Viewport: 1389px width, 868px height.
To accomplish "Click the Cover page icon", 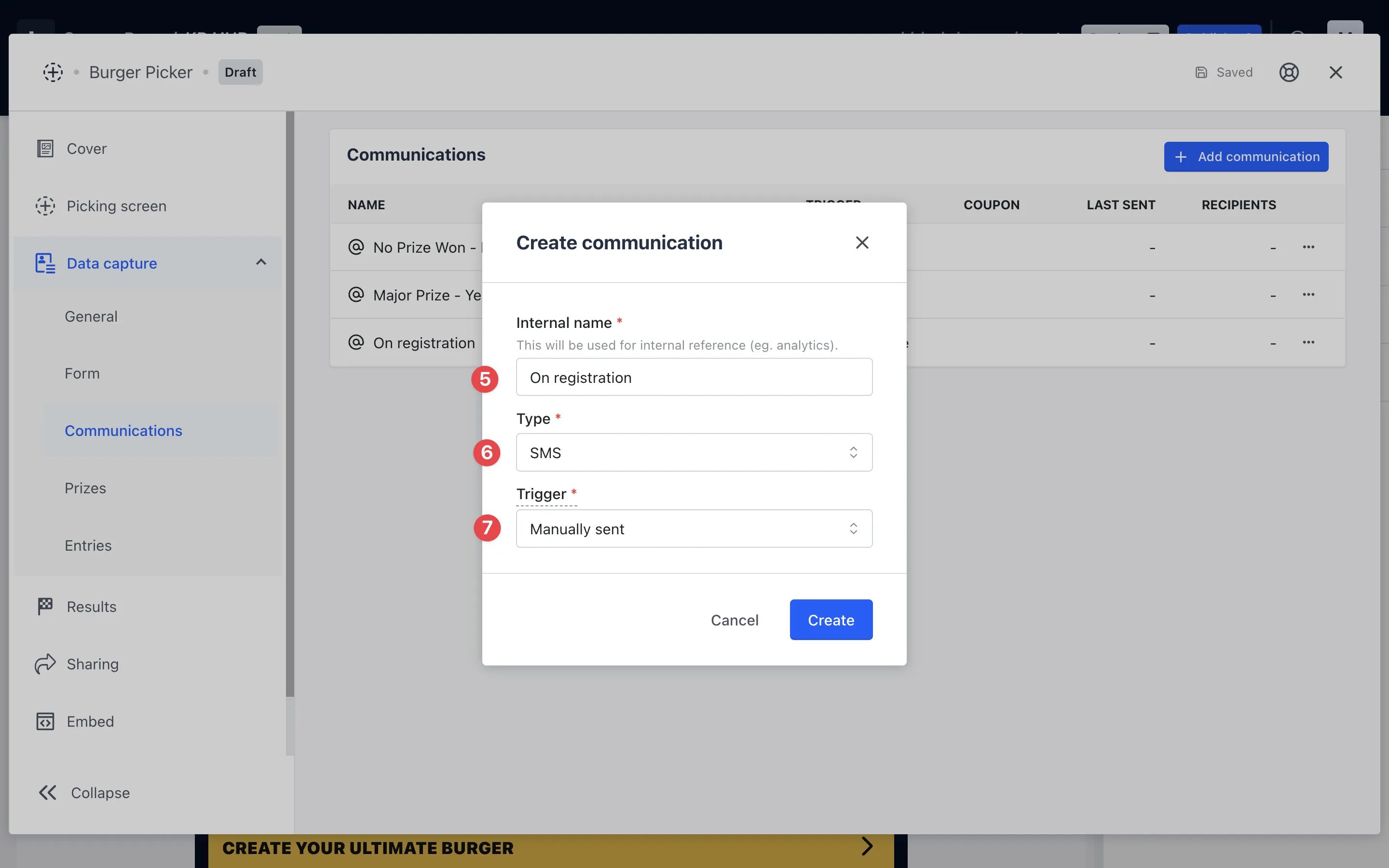I will pos(45,149).
